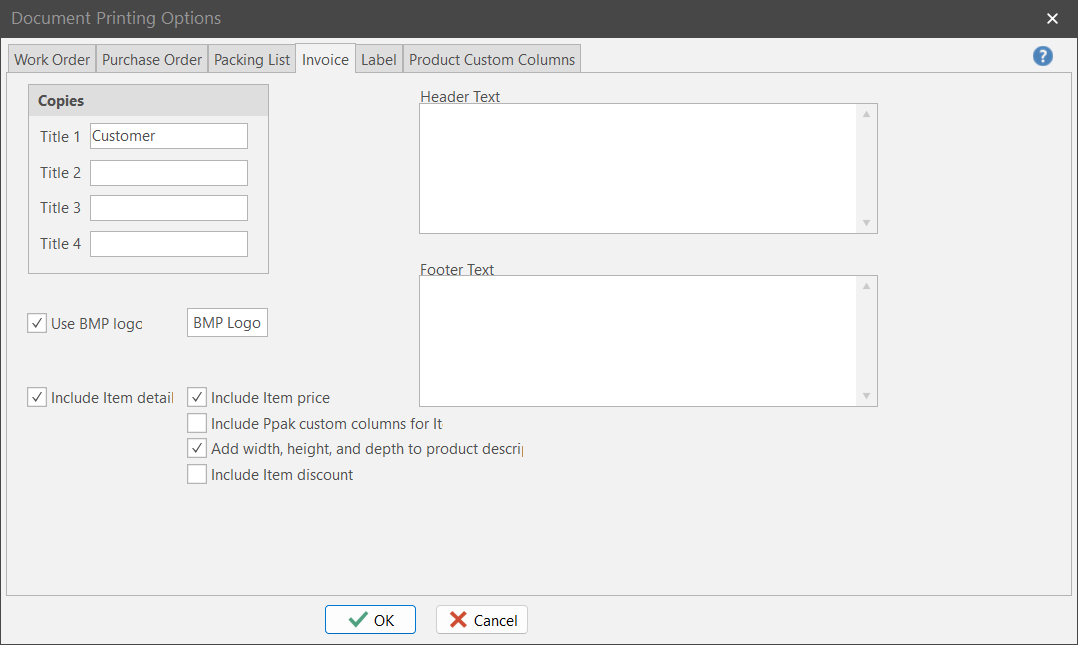
Task: Open help via blue question mark icon
Action: point(1043,56)
